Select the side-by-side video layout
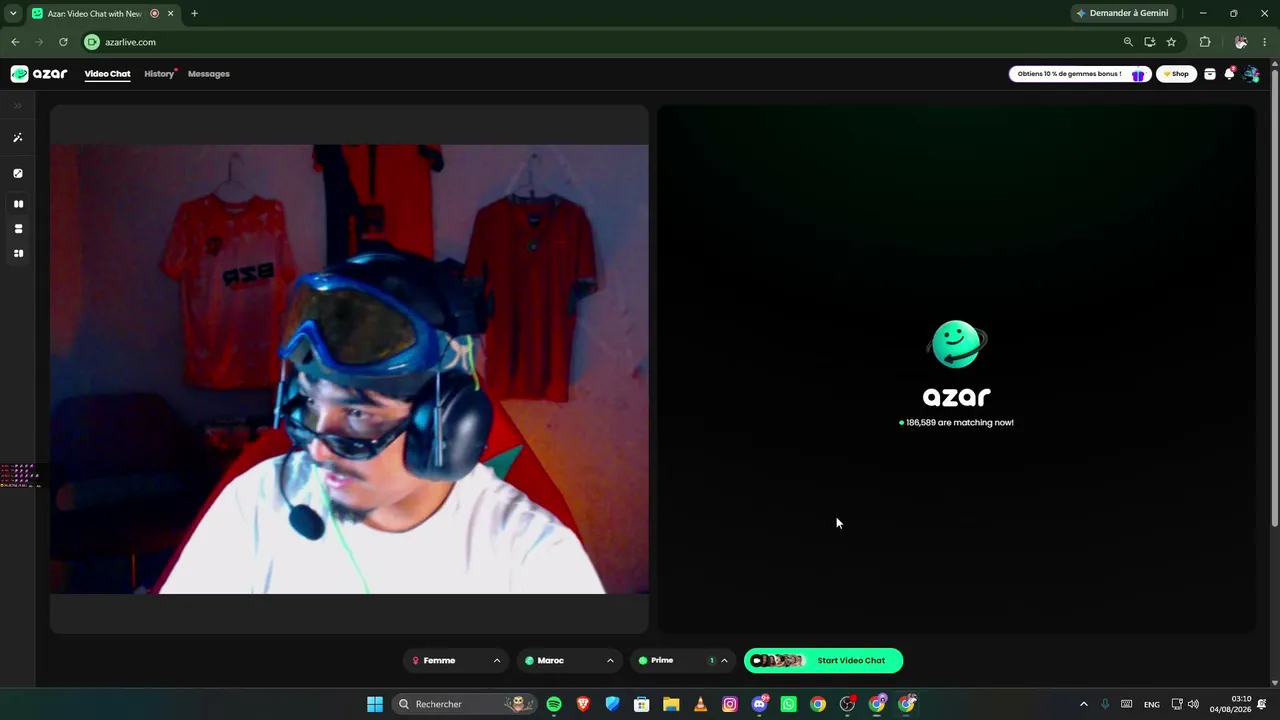This screenshot has width=1280, height=720. tap(18, 204)
